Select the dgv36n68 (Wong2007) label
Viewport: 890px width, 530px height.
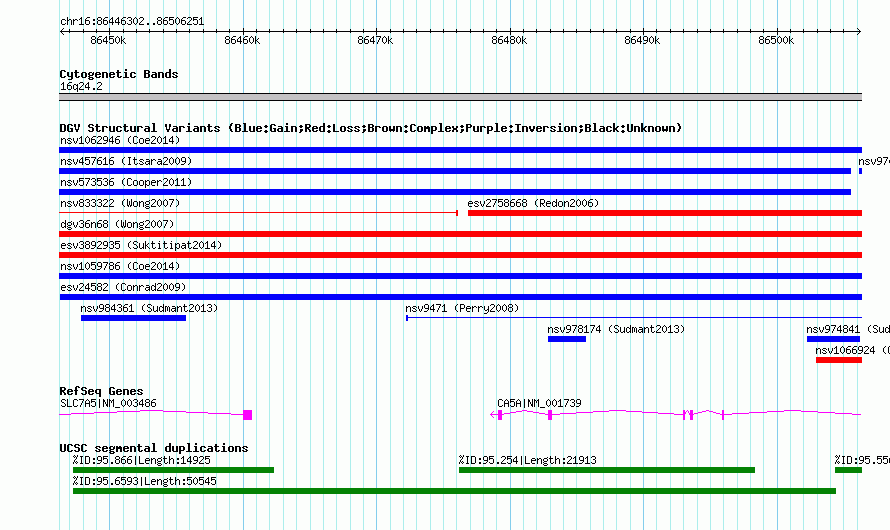pyautogui.click(x=117, y=224)
